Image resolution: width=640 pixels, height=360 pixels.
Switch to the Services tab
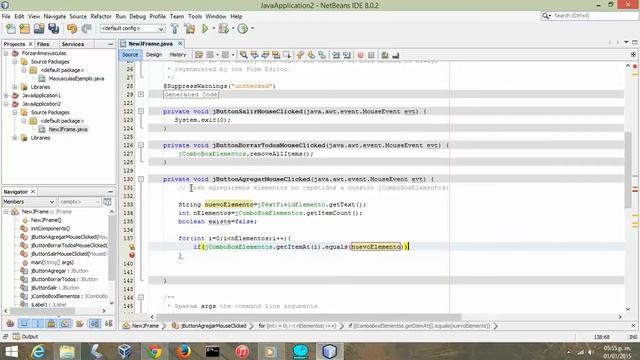pos(73,44)
